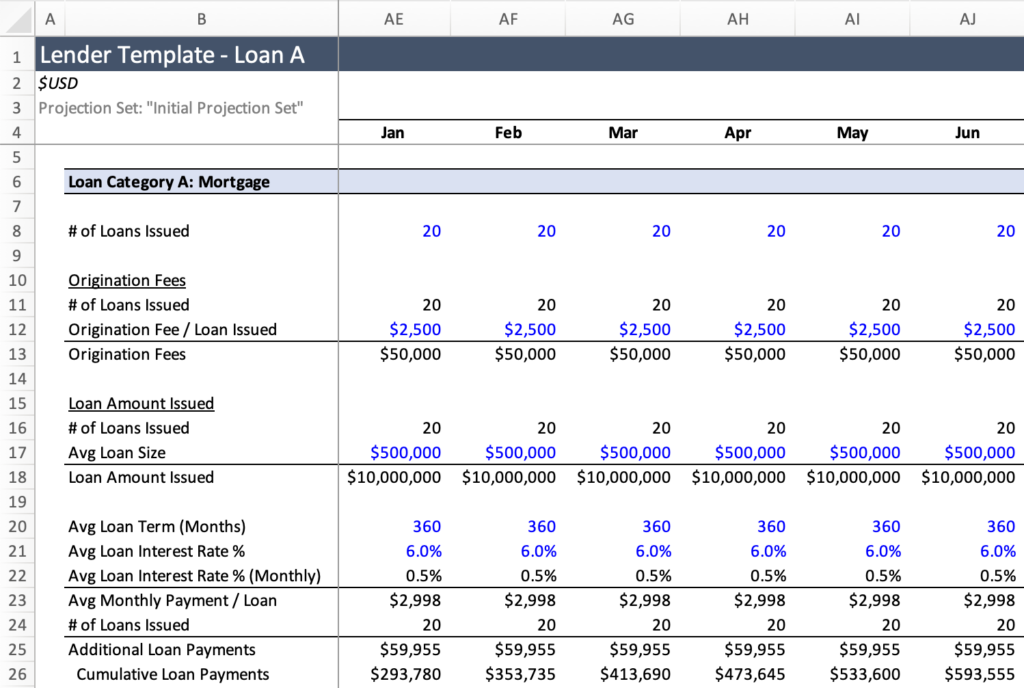
Task: Click the column AJ header
Action: pos(967,18)
